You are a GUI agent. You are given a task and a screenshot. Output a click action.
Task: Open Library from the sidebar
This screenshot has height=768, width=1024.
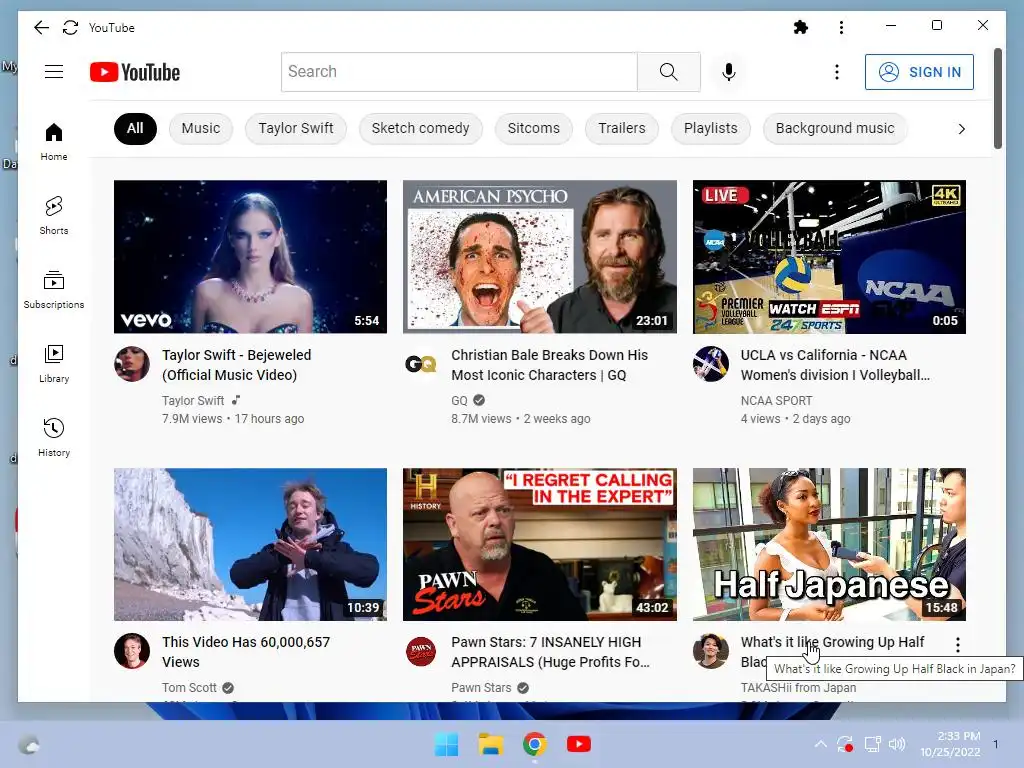pyautogui.click(x=54, y=364)
